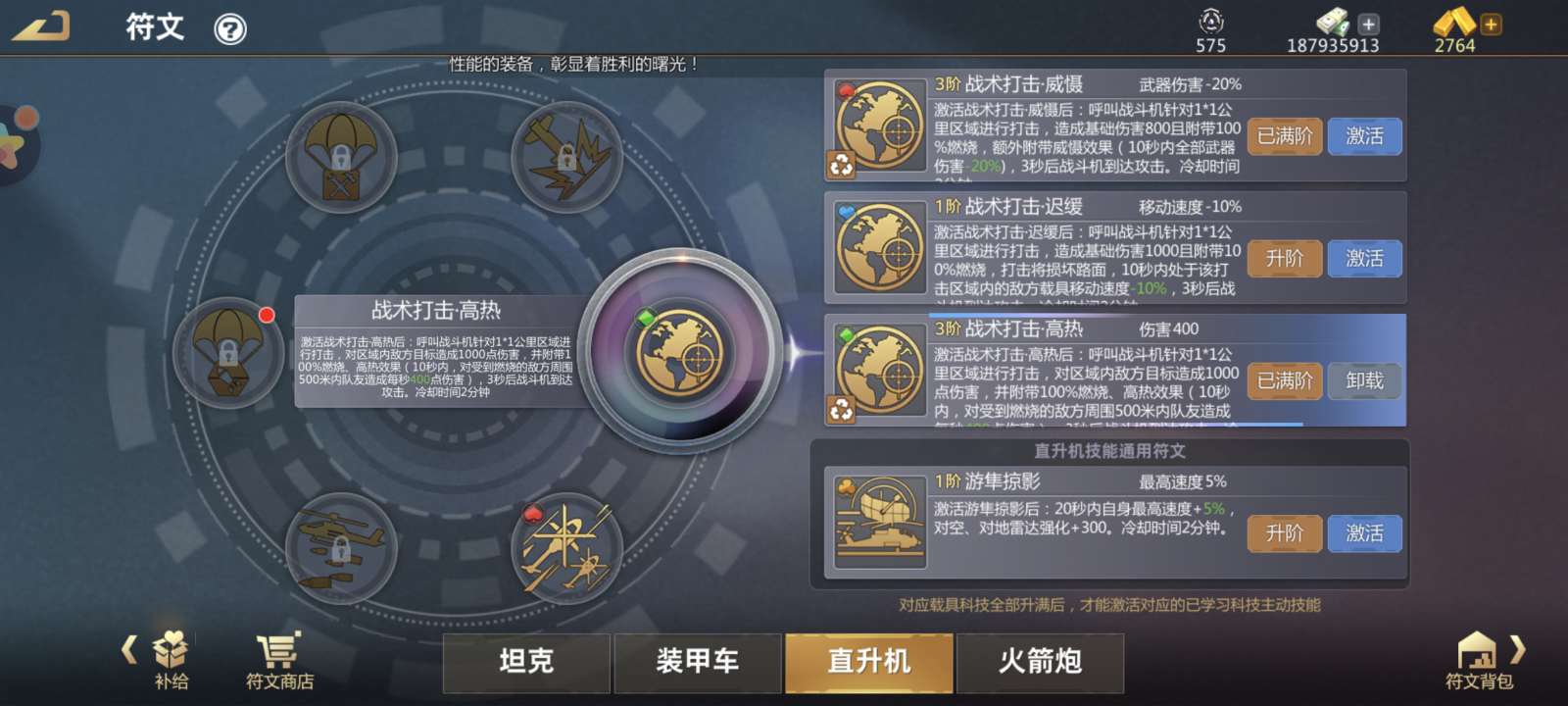1568x706 pixels.
Task: Open the help question mark icon
Action: pos(230,29)
